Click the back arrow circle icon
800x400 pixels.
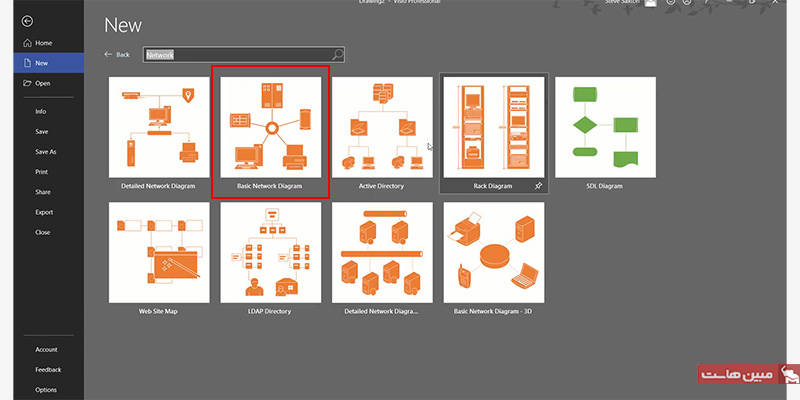(x=27, y=20)
